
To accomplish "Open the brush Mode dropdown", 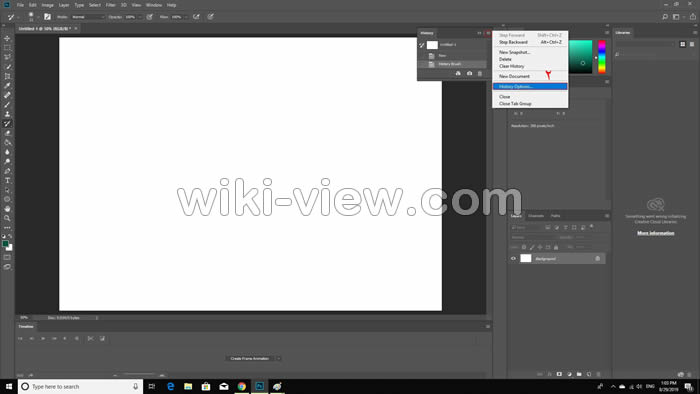I will pos(88,17).
